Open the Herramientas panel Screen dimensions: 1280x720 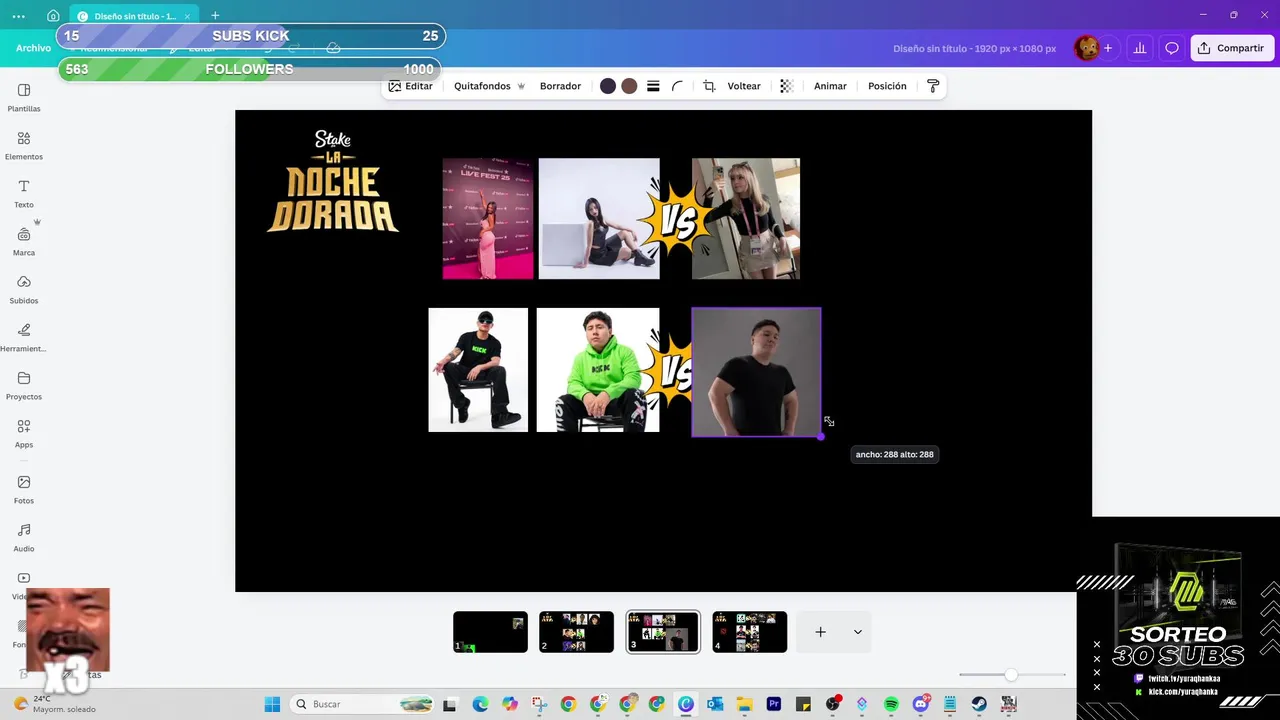(24, 337)
